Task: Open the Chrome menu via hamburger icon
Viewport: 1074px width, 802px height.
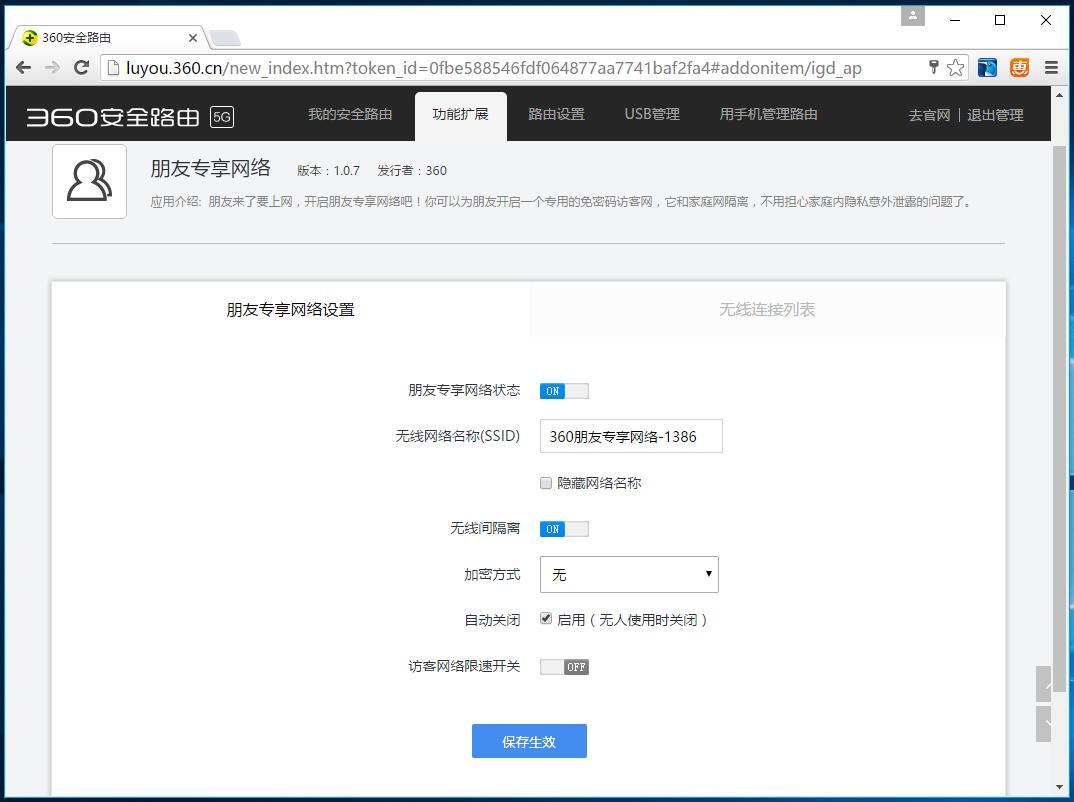Action: click(x=1052, y=67)
